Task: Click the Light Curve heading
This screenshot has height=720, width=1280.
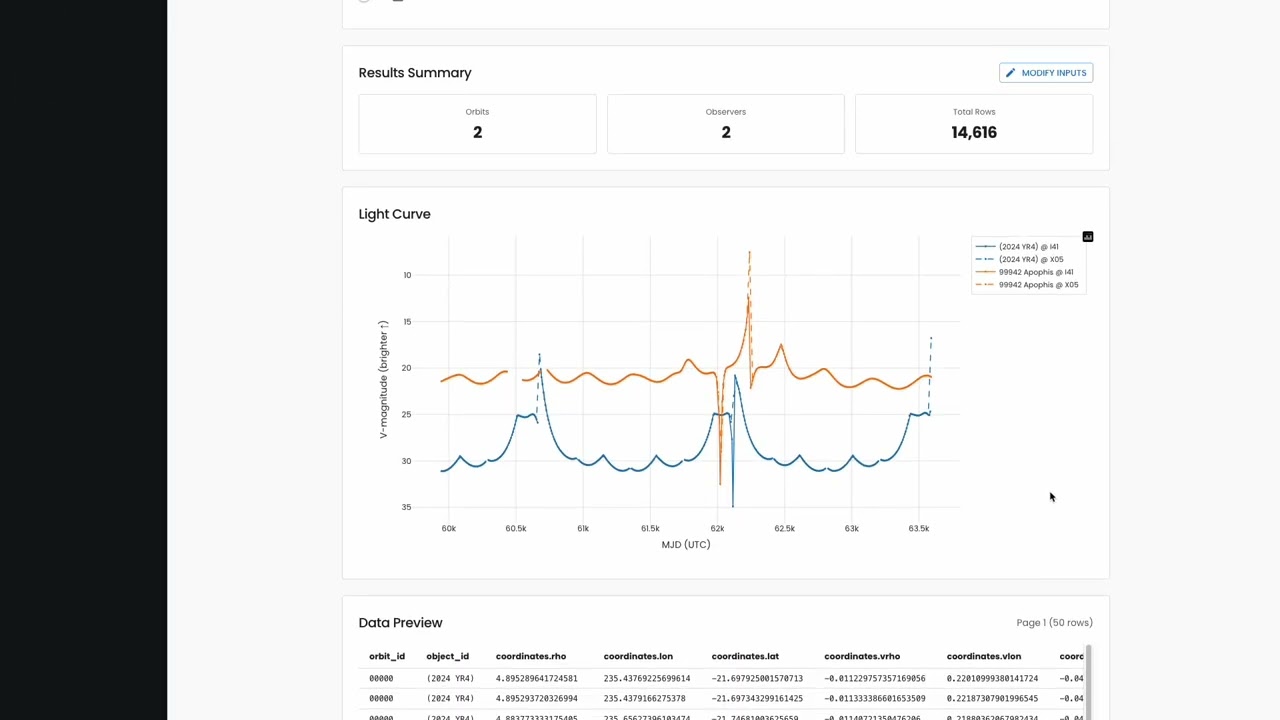Action: click(x=394, y=214)
